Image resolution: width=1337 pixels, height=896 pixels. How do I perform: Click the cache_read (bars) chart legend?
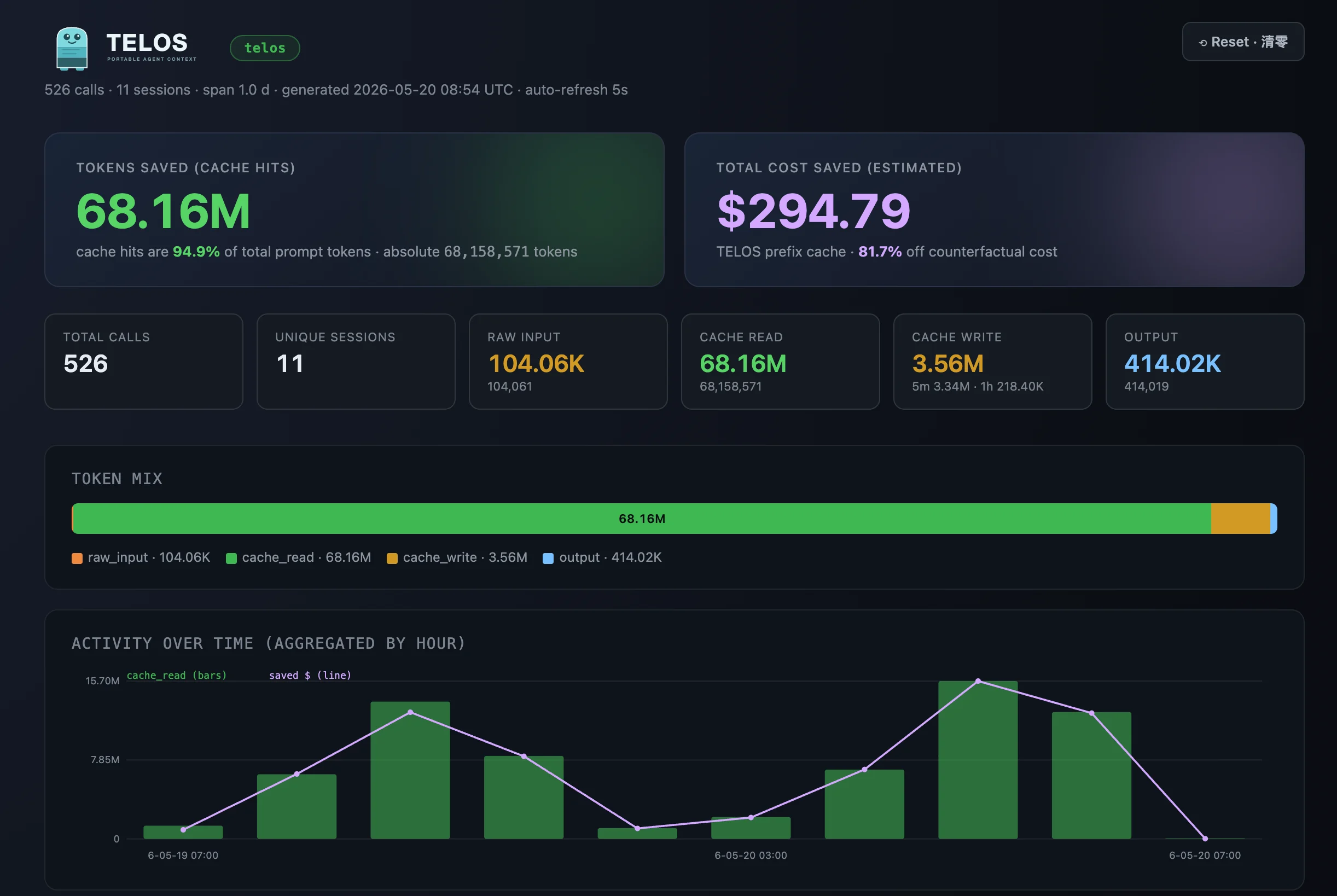coord(177,675)
